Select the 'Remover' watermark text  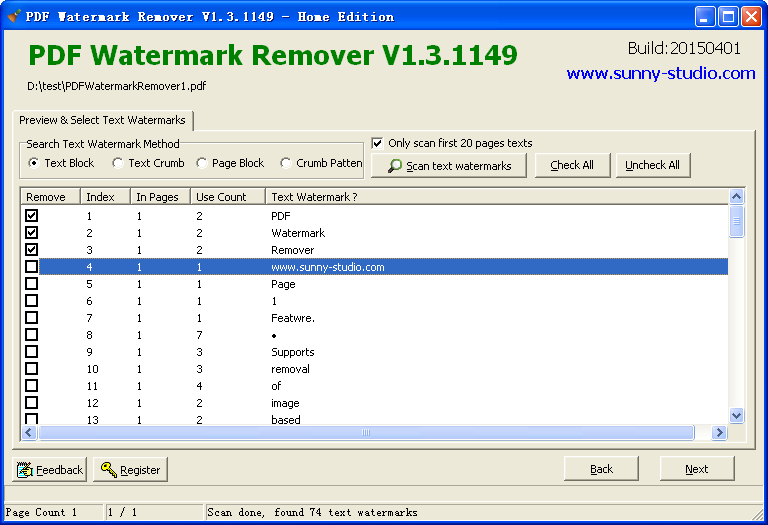click(x=292, y=250)
